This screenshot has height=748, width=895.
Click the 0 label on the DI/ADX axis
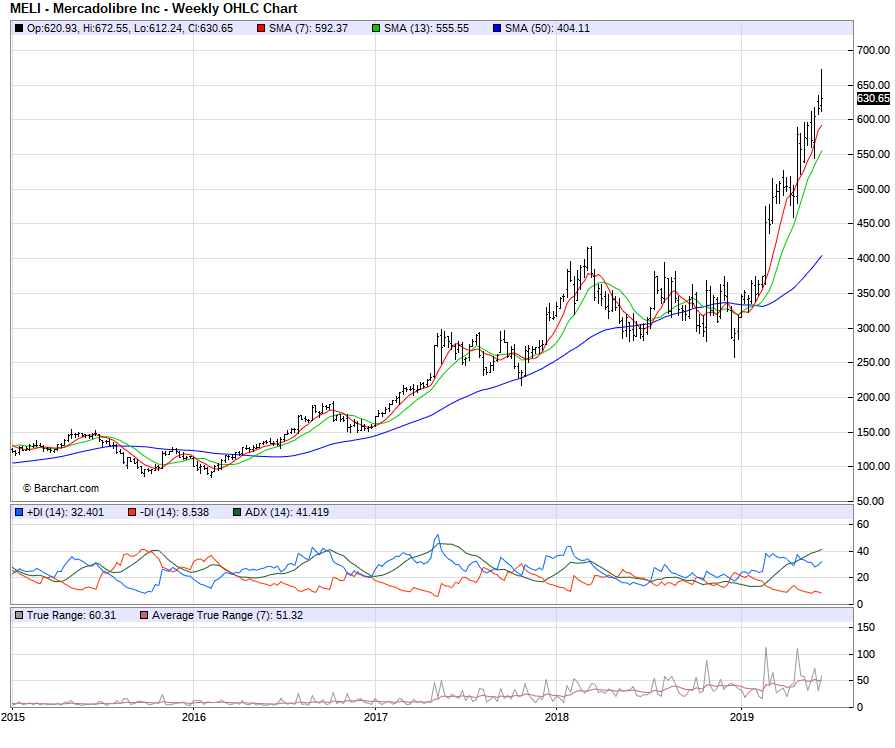(860, 604)
